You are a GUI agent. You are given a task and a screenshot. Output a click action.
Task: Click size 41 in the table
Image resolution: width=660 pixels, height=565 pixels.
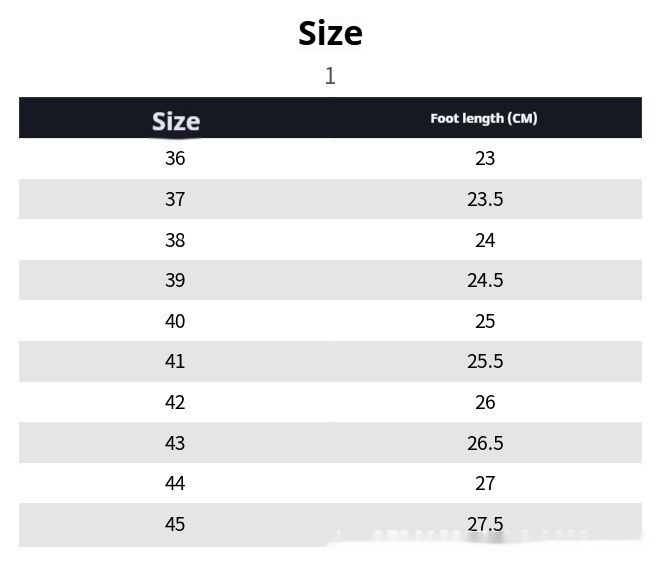(175, 361)
